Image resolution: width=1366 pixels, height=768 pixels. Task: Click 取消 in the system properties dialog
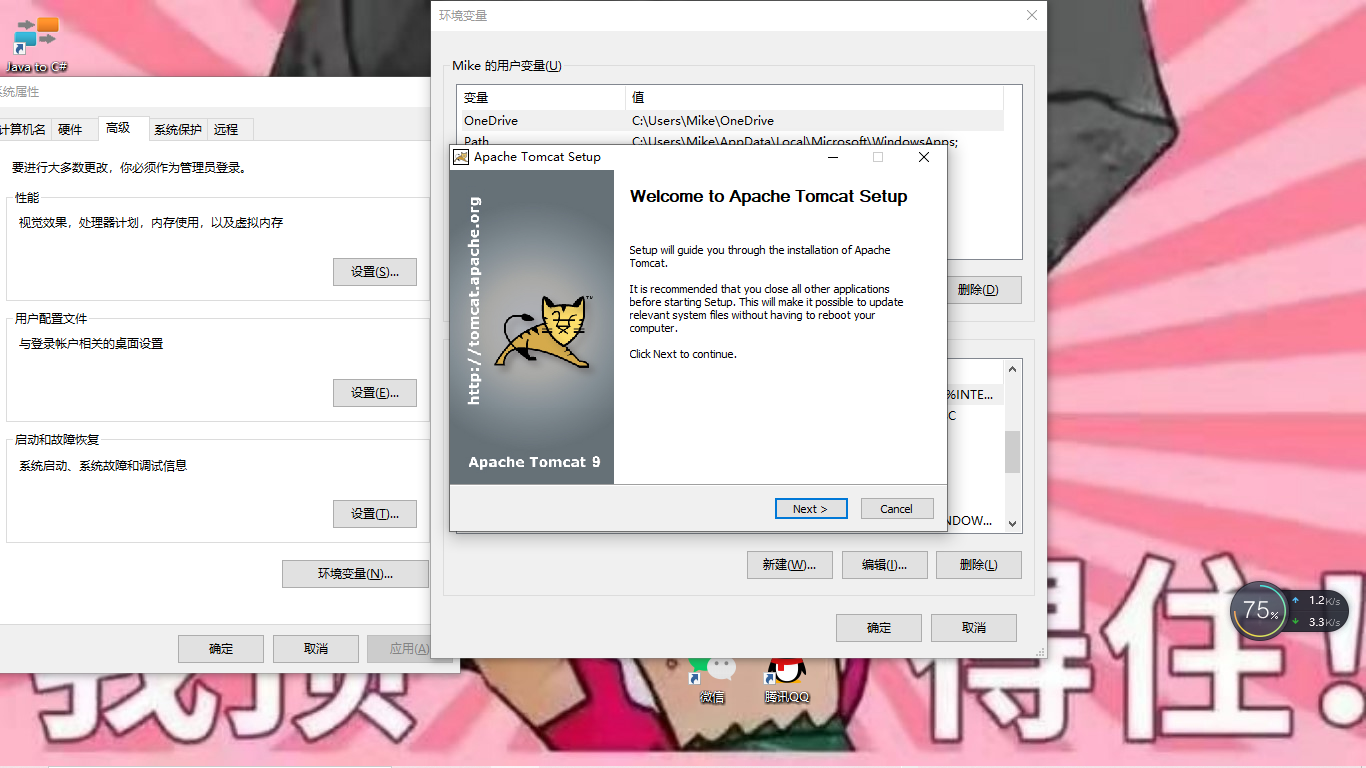pos(316,649)
